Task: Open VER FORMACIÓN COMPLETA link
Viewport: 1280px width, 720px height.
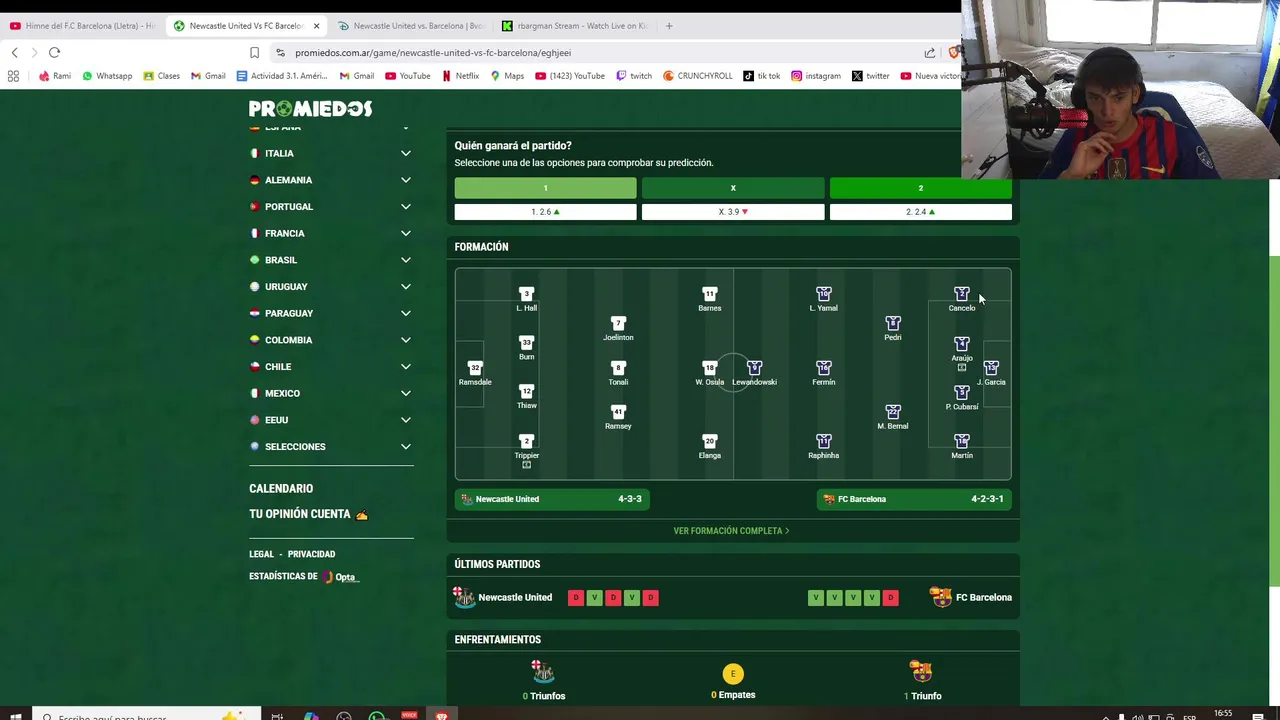Action: click(x=731, y=531)
